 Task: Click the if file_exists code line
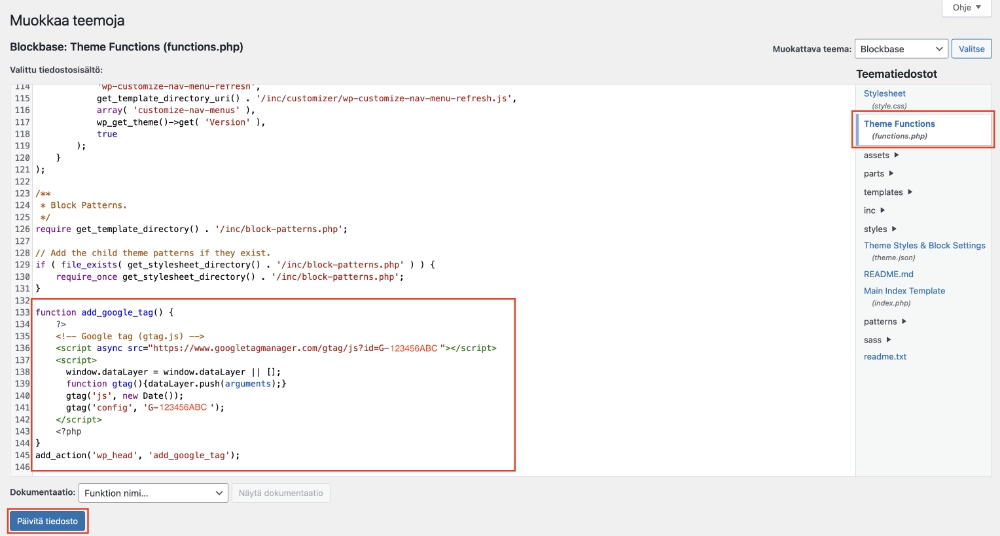(x=235, y=265)
